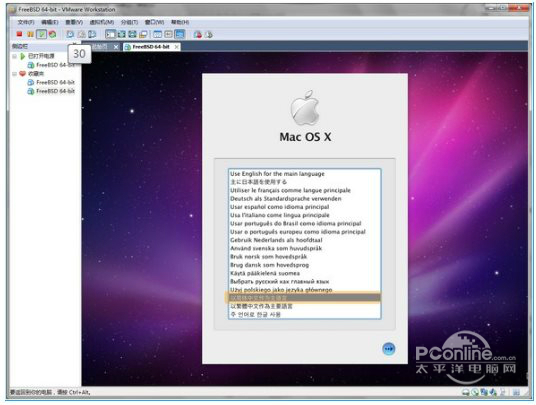Viewport: 536px width, 405px height.
Task: Close the FreeBSD 64-bit tab
Action: [x=176, y=47]
